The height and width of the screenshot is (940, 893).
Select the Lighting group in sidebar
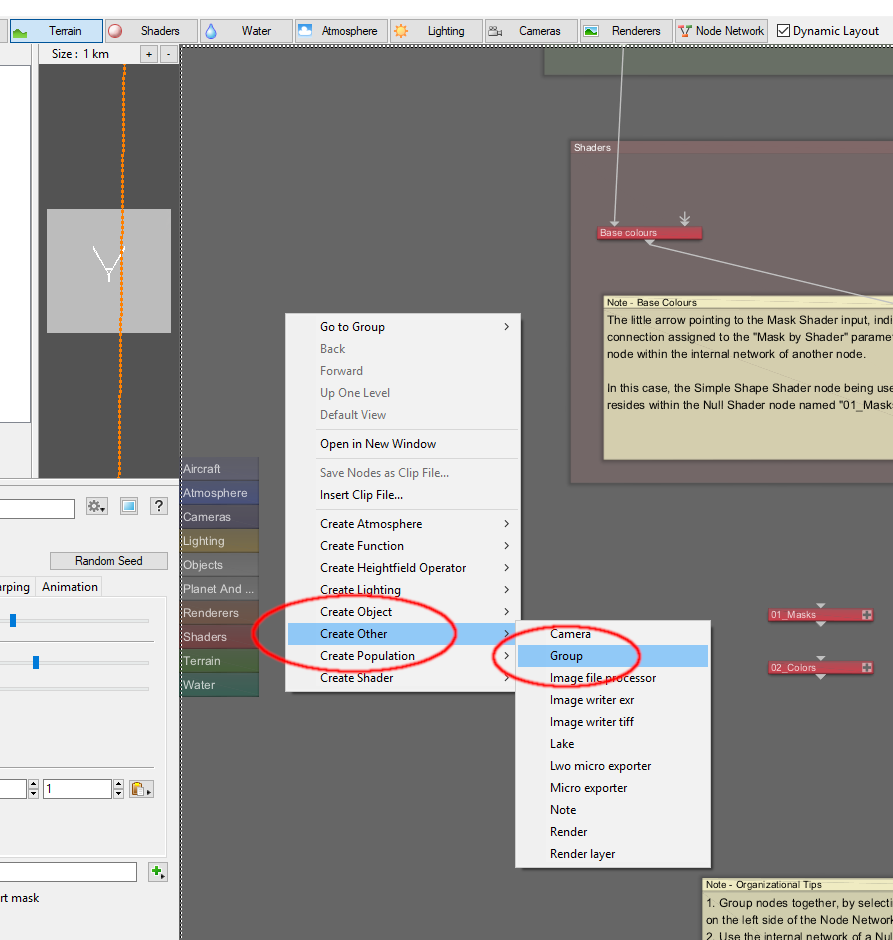[x=220, y=541]
